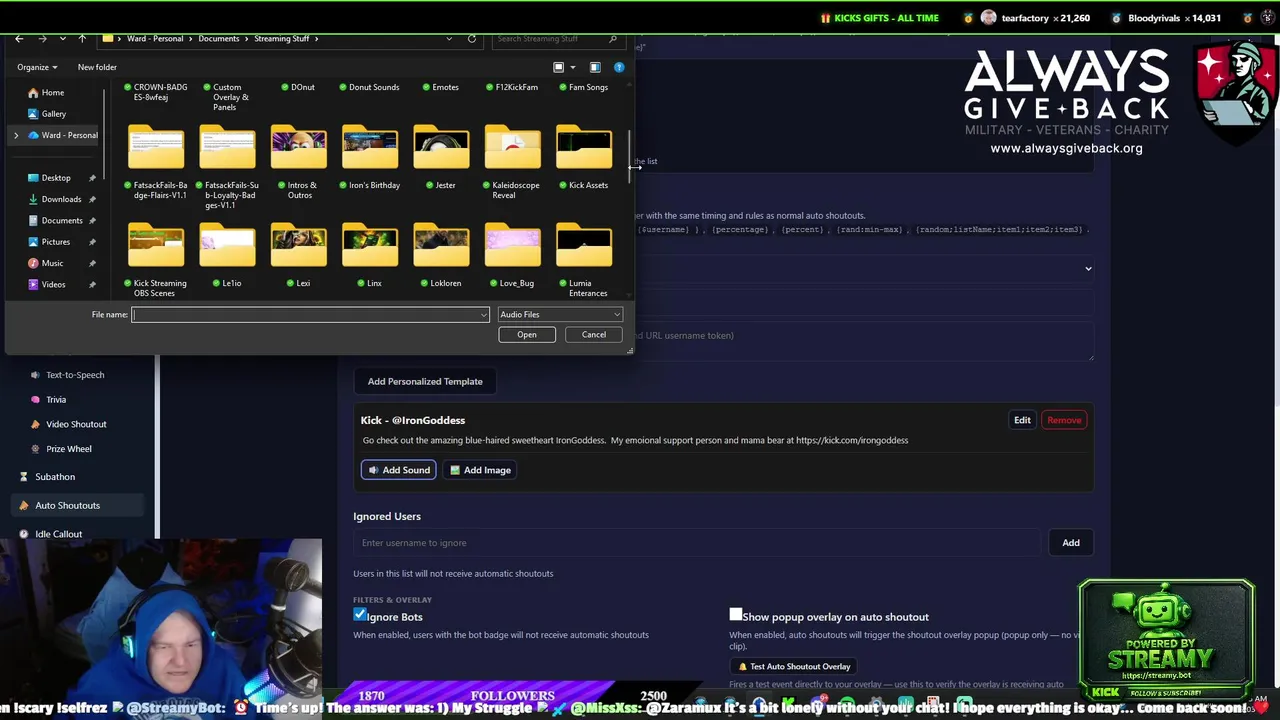Open the Idle Callout sidebar item
1280x720 pixels.
tap(59, 534)
